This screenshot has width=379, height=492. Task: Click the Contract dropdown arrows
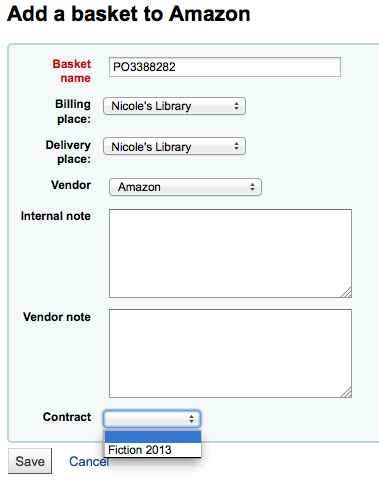pos(191,419)
